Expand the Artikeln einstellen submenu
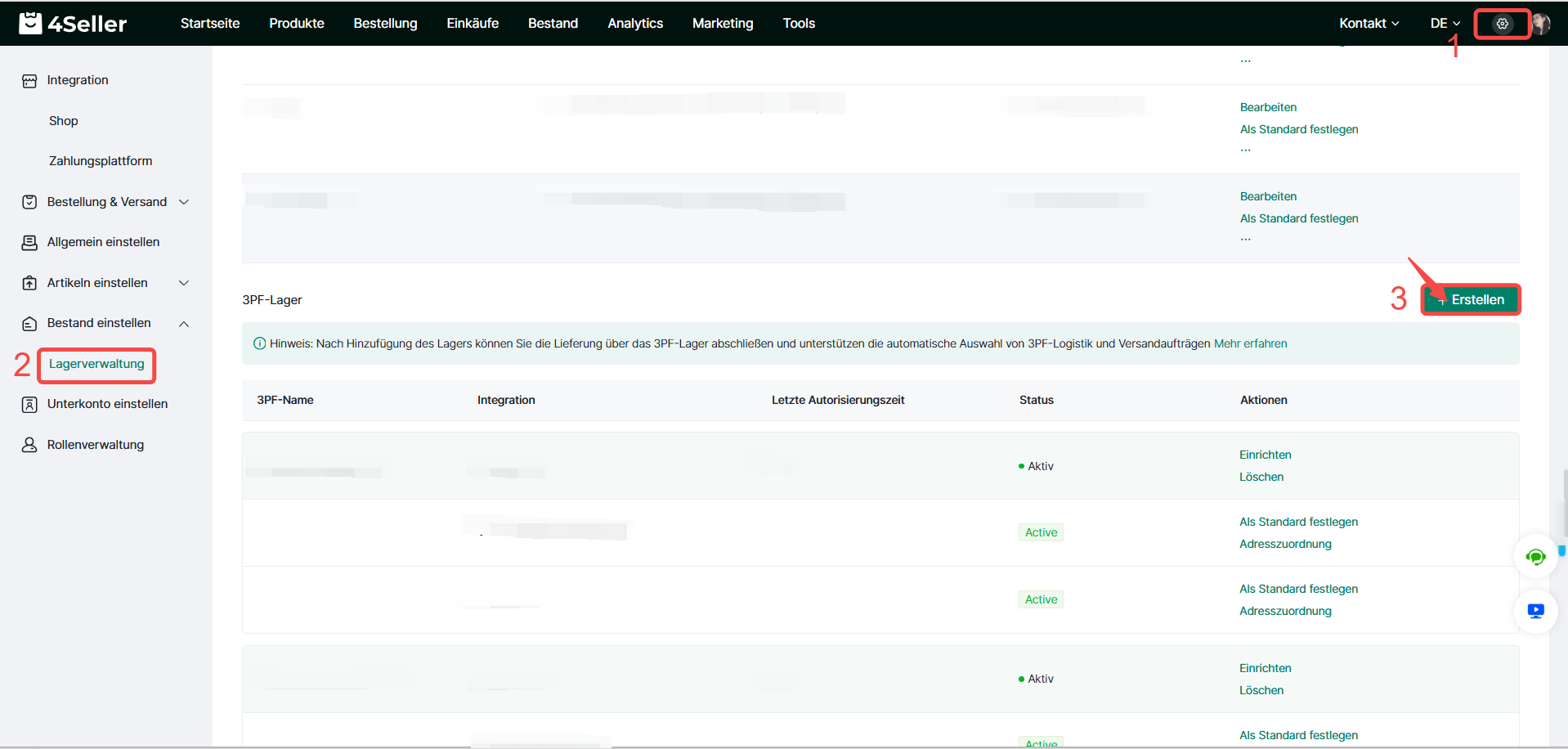The image size is (1568, 749). 184,283
